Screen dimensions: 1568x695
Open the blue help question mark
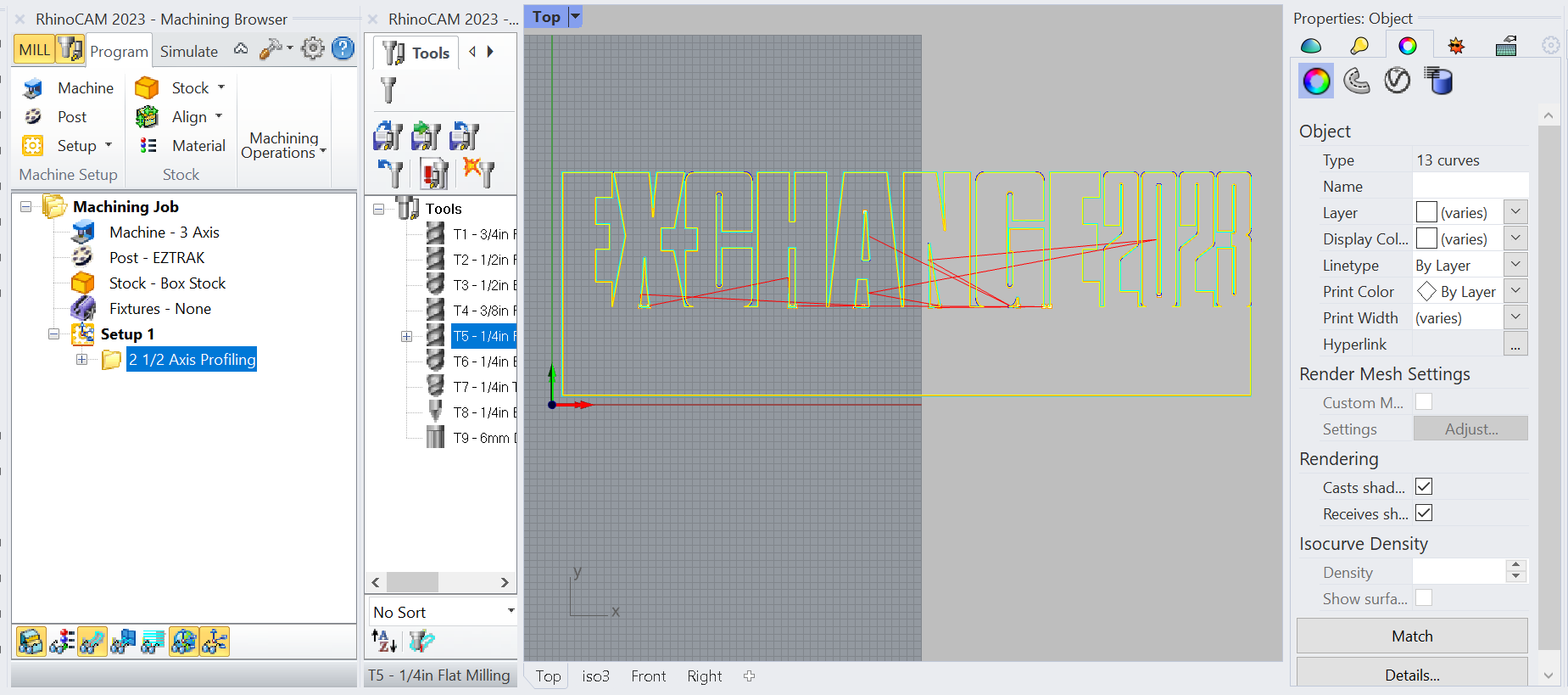[343, 48]
